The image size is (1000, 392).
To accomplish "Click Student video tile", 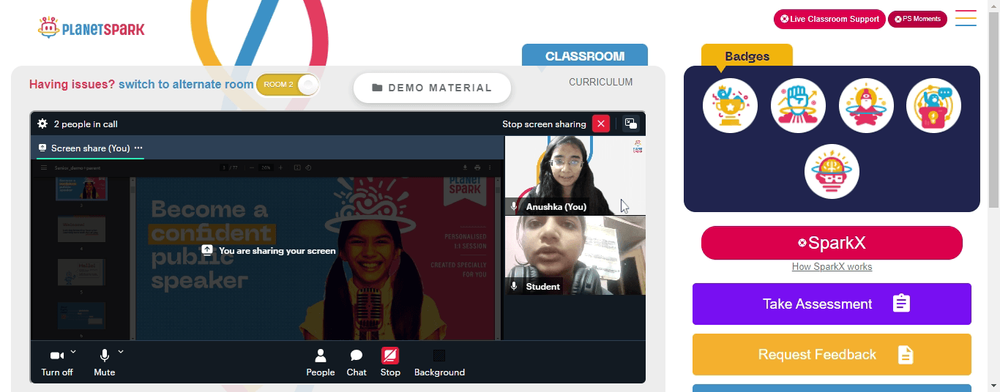I will [x=575, y=255].
